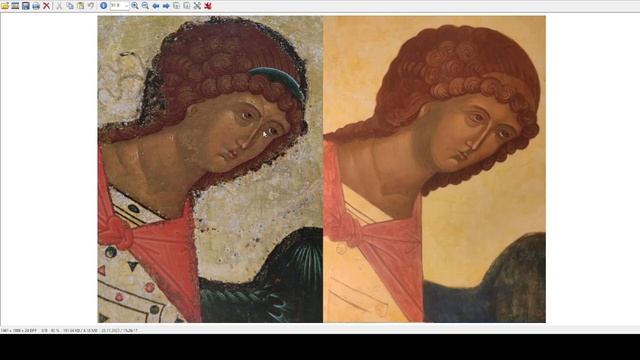The height and width of the screenshot is (360, 640).
Task: Undo the last action with the undo arrow
Action: [x=91, y=6]
